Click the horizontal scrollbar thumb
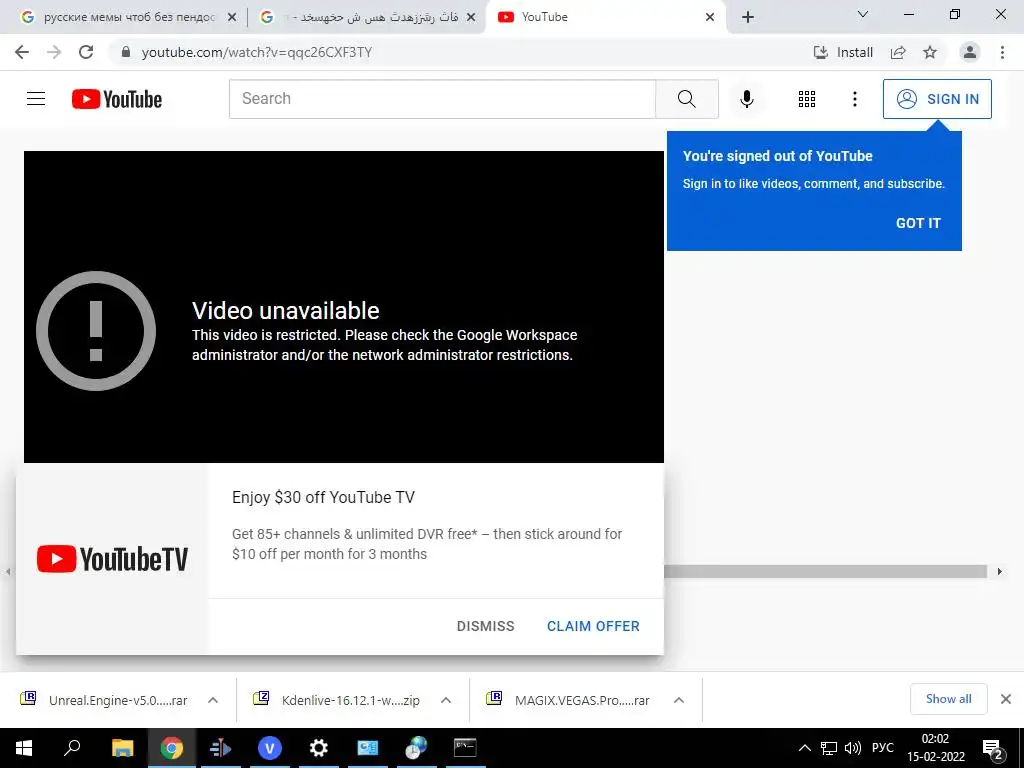Screen dimensions: 1024x768 (x=825, y=571)
